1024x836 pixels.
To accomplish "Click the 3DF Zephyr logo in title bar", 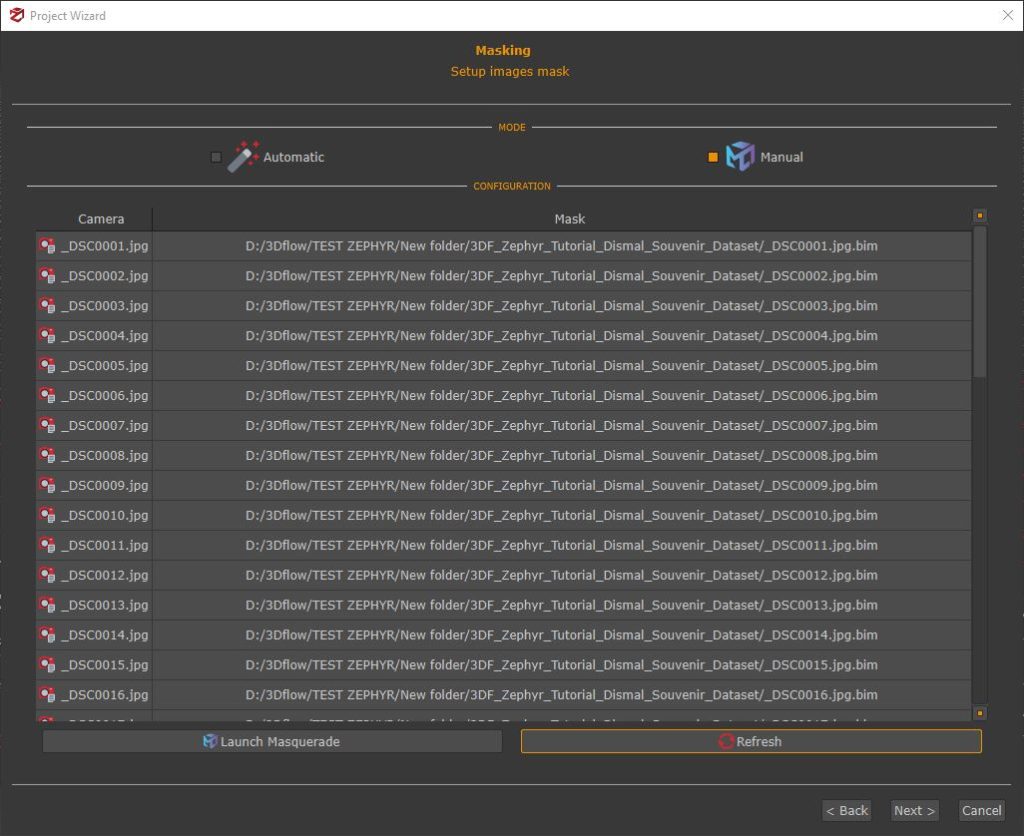I will (x=15, y=15).
